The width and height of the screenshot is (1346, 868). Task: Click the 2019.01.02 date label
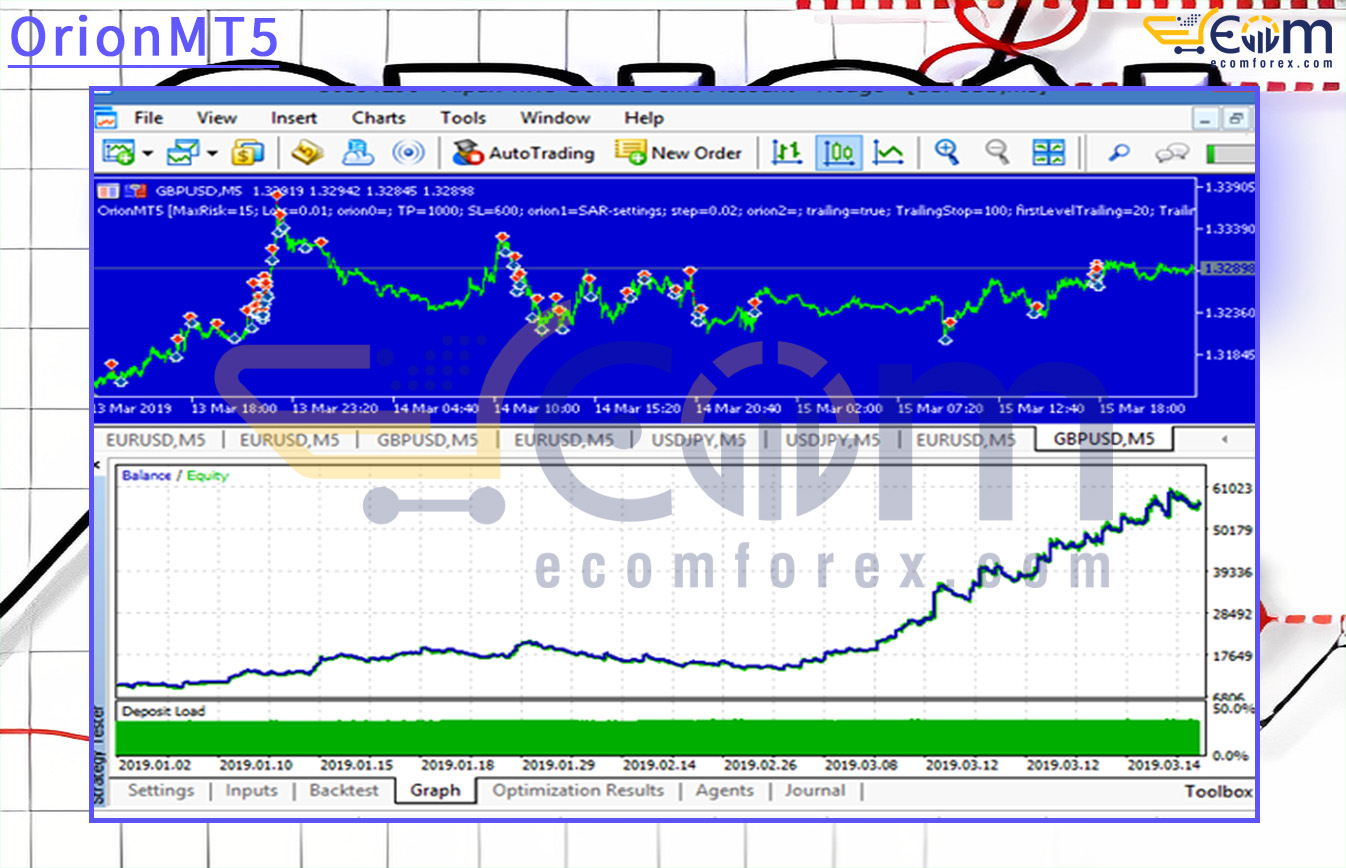click(x=154, y=765)
